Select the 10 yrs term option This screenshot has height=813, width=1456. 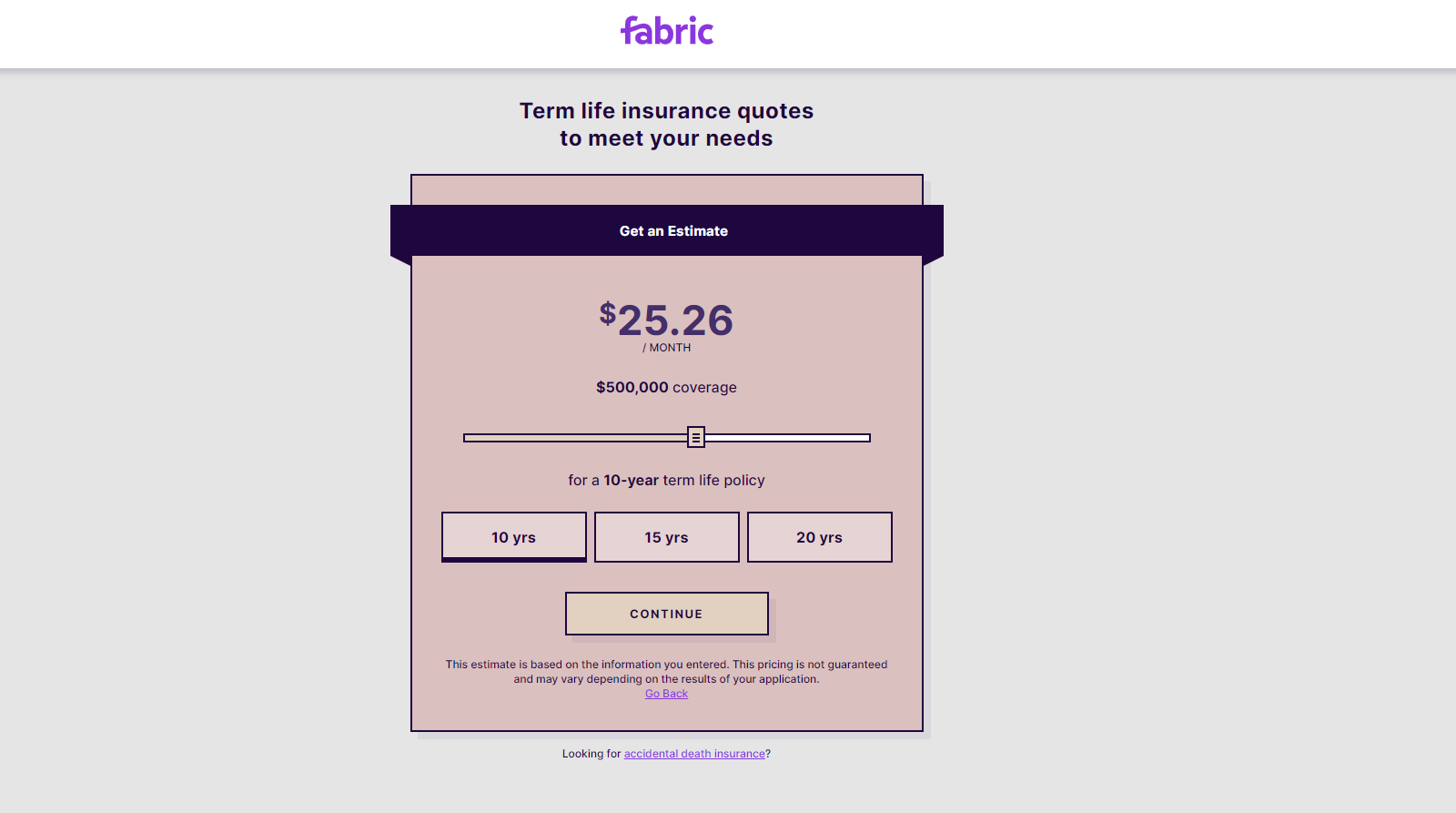pyautogui.click(x=514, y=537)
